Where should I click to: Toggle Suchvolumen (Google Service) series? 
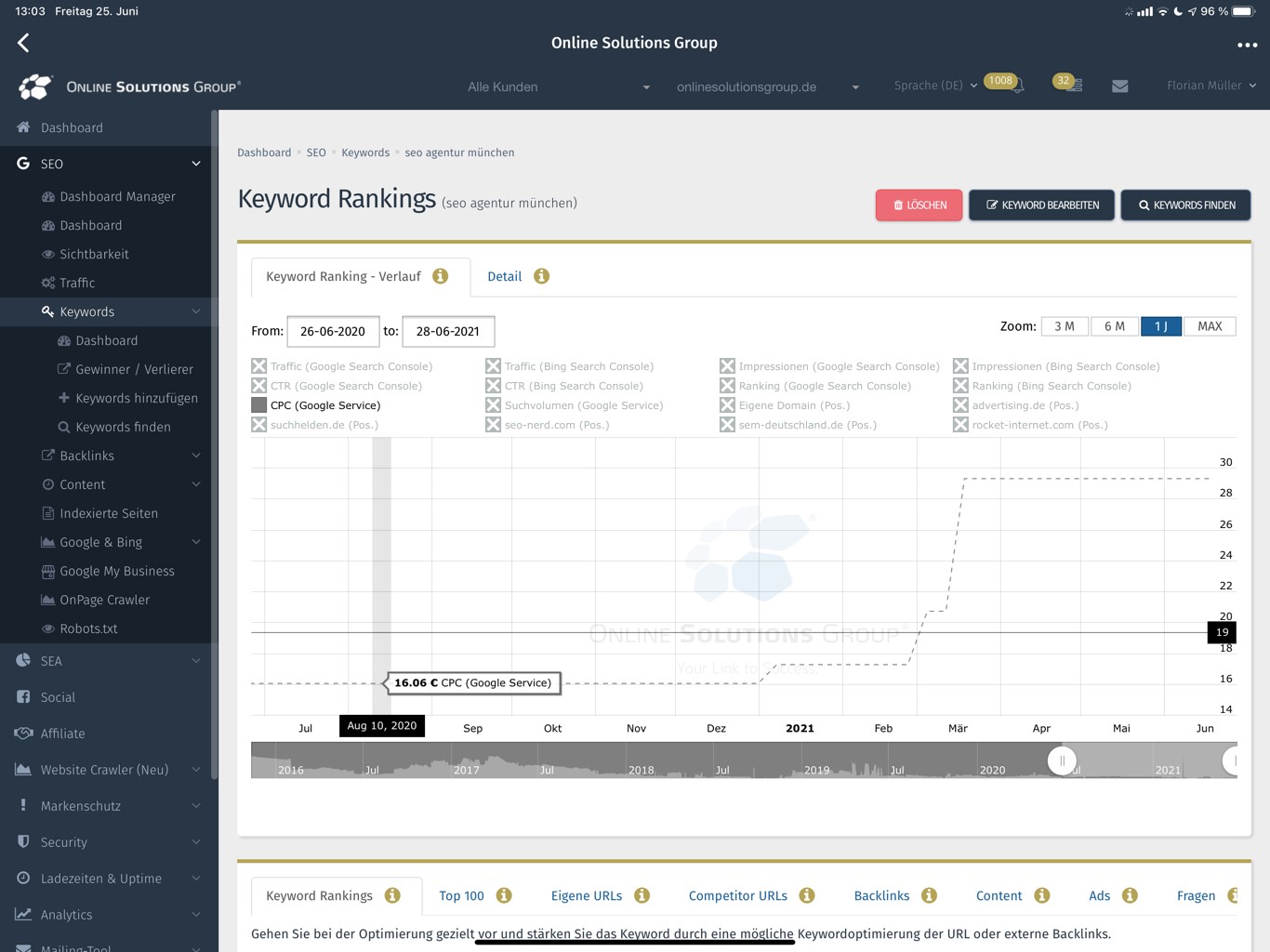click(575, 405)
